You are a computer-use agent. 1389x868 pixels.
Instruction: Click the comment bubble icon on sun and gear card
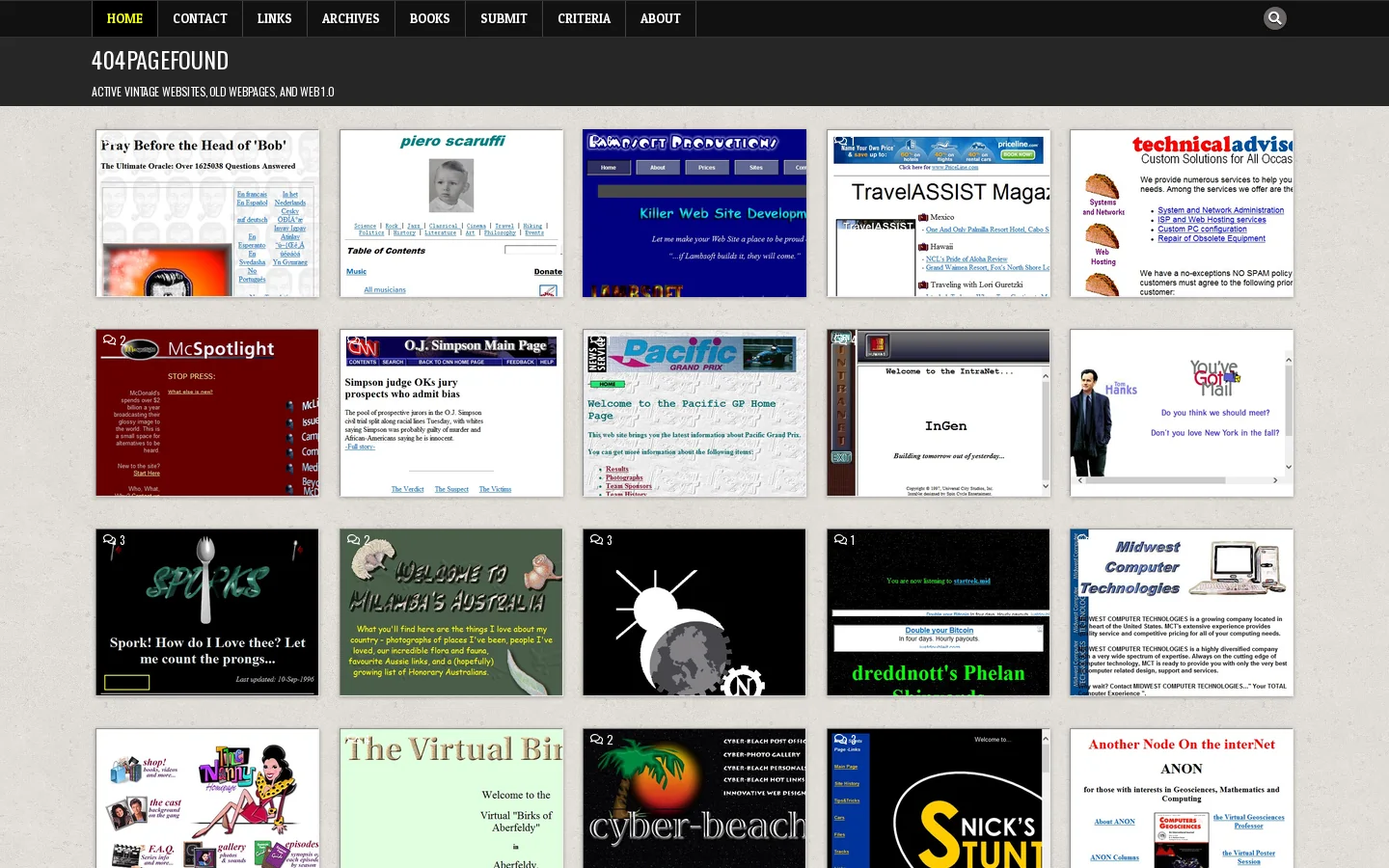click(596, 540)
